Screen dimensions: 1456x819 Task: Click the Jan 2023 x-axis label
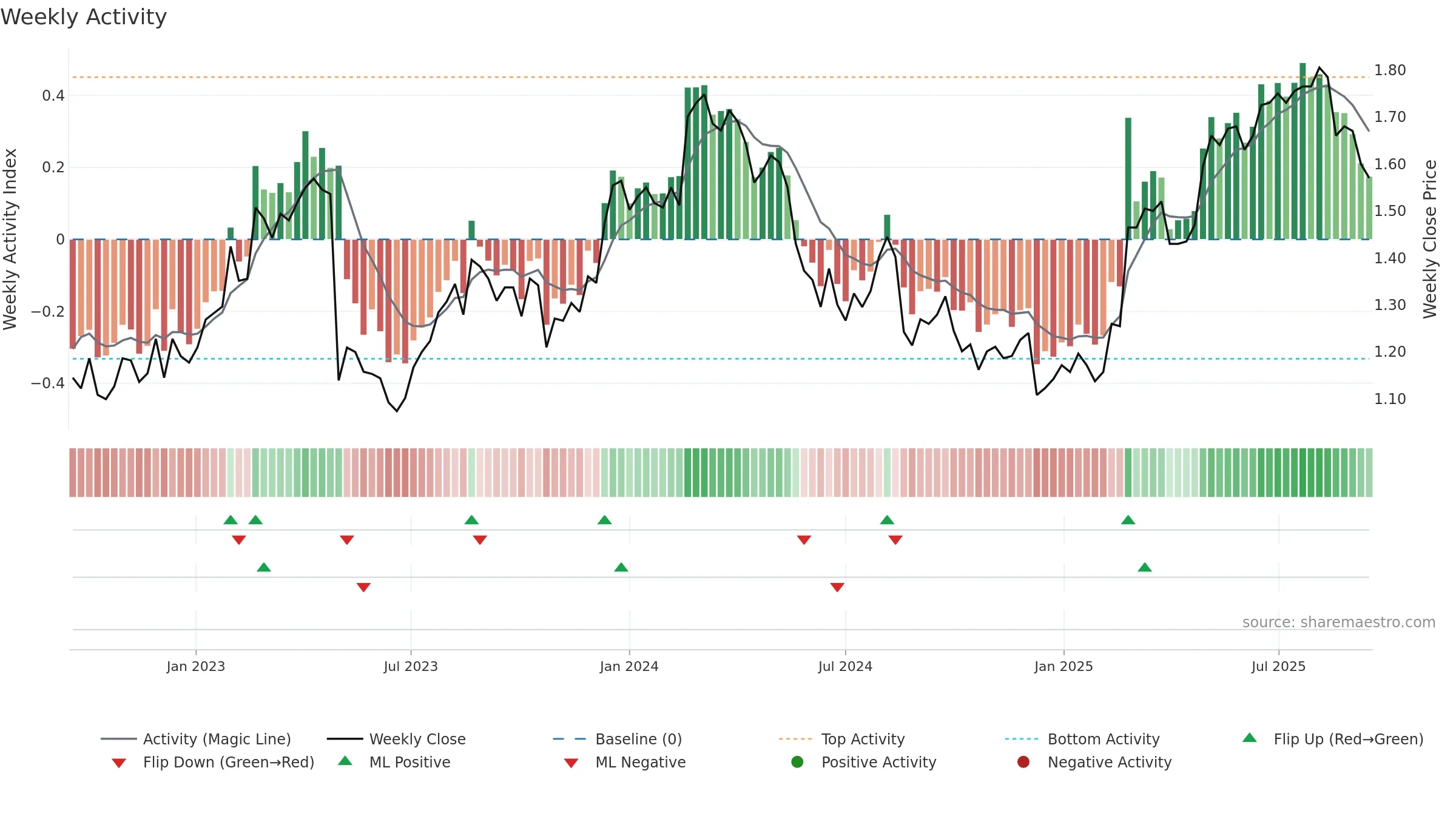[196, 666]
